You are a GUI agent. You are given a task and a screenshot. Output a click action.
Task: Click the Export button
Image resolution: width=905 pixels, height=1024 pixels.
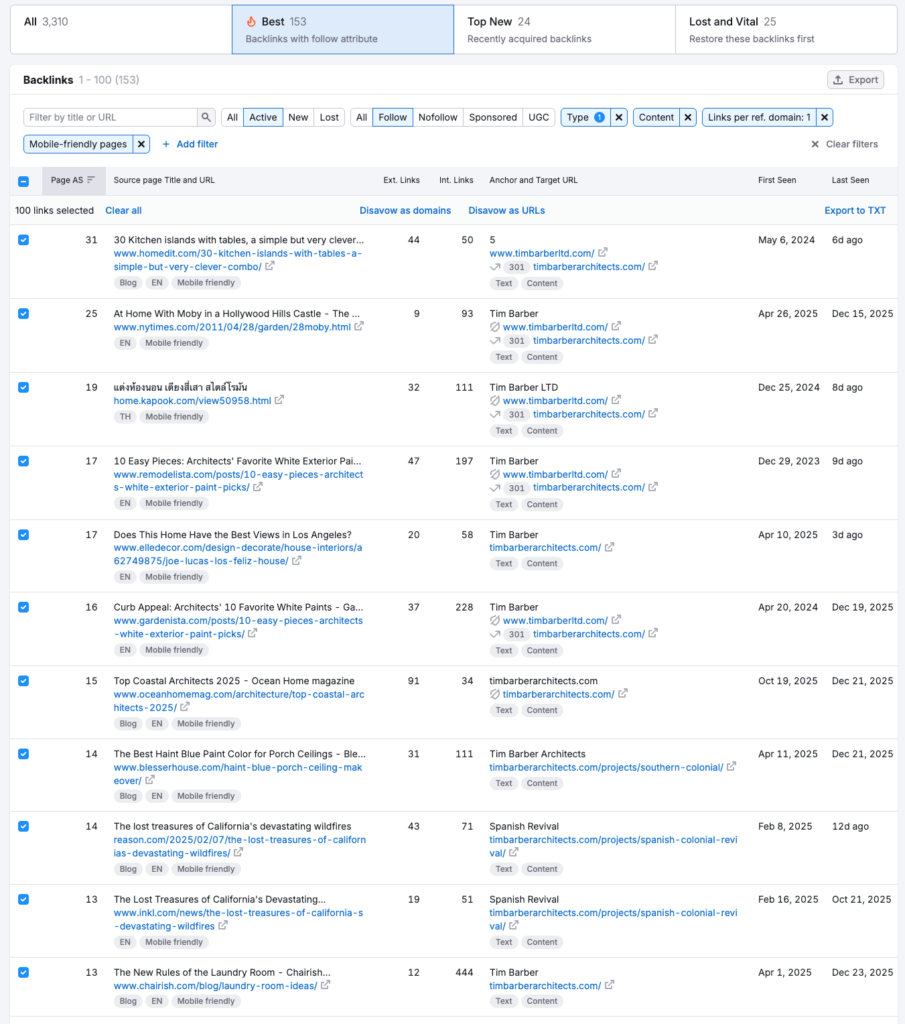click(x=855, y=80)
